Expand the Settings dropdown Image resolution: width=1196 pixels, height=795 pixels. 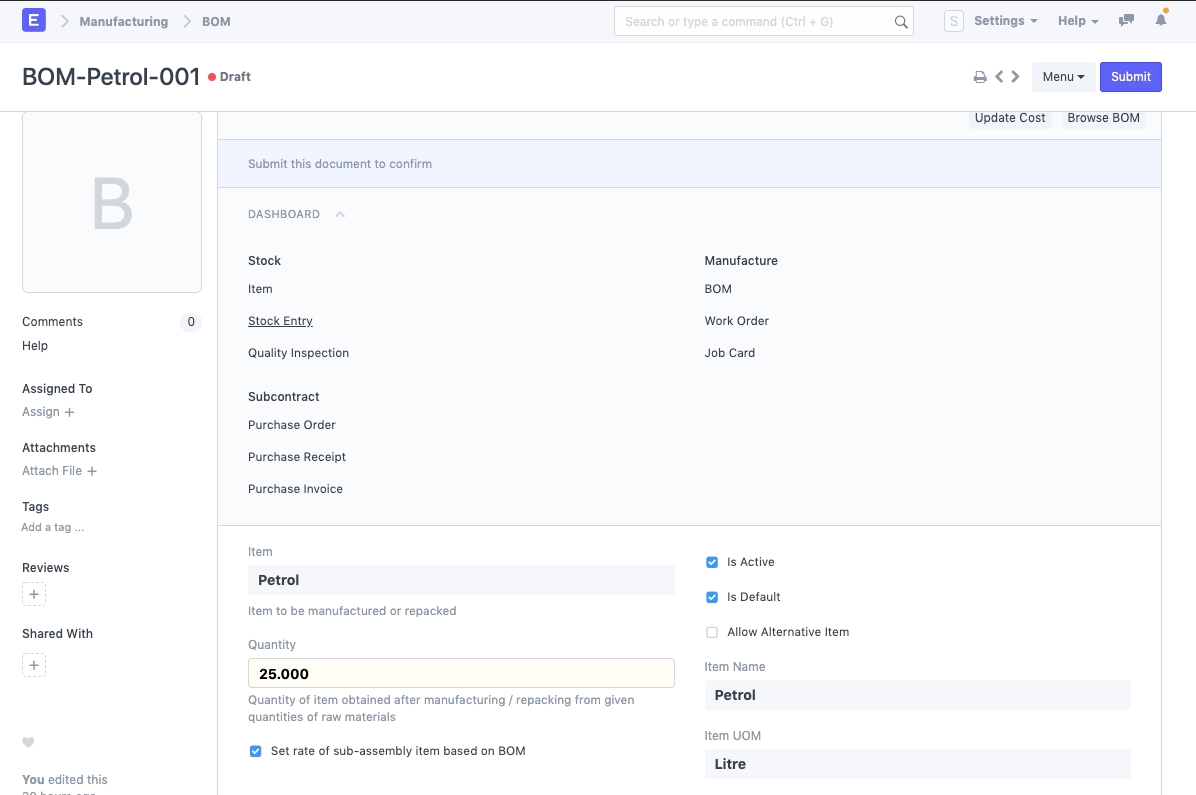point(1005,21)
